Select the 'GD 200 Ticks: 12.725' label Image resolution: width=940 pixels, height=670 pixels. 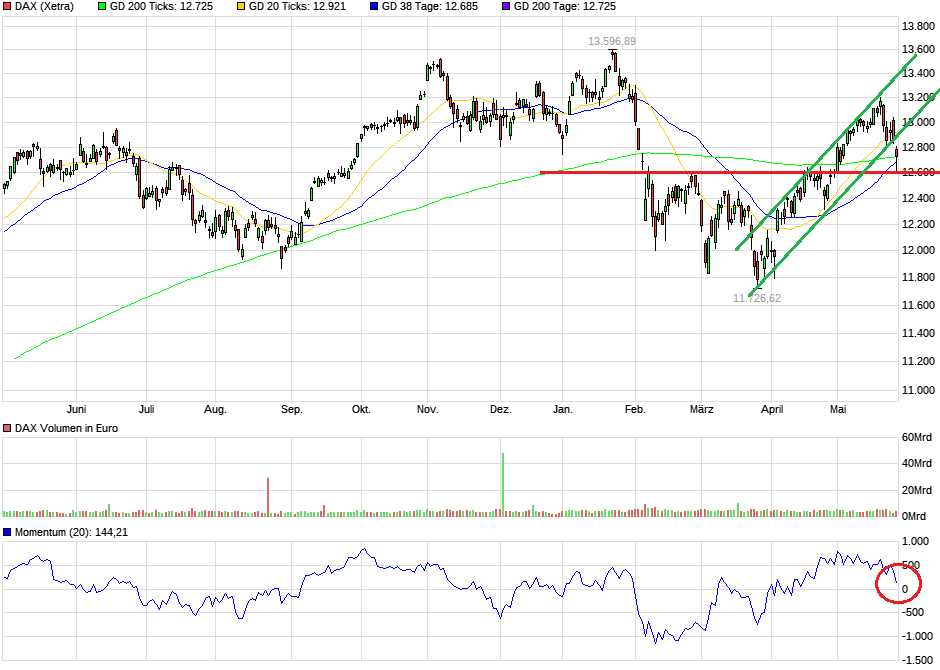click(x=161, y=7)
